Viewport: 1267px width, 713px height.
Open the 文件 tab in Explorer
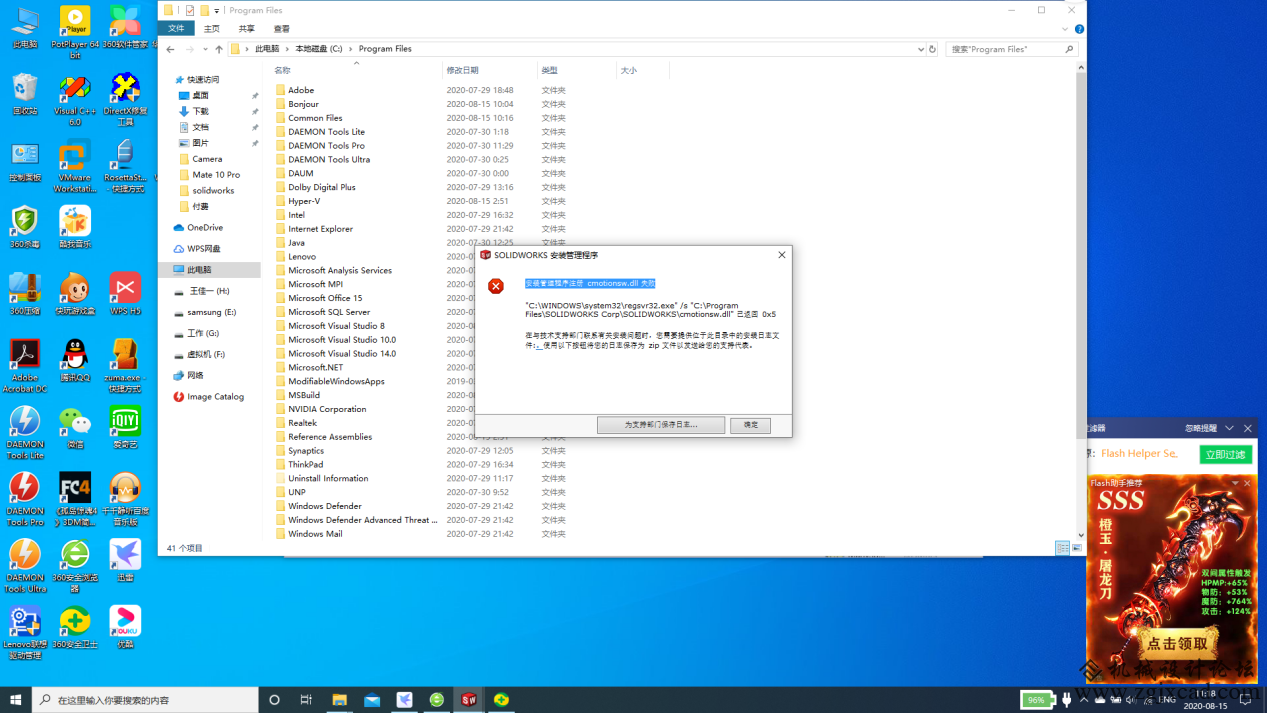coord(176,28)
